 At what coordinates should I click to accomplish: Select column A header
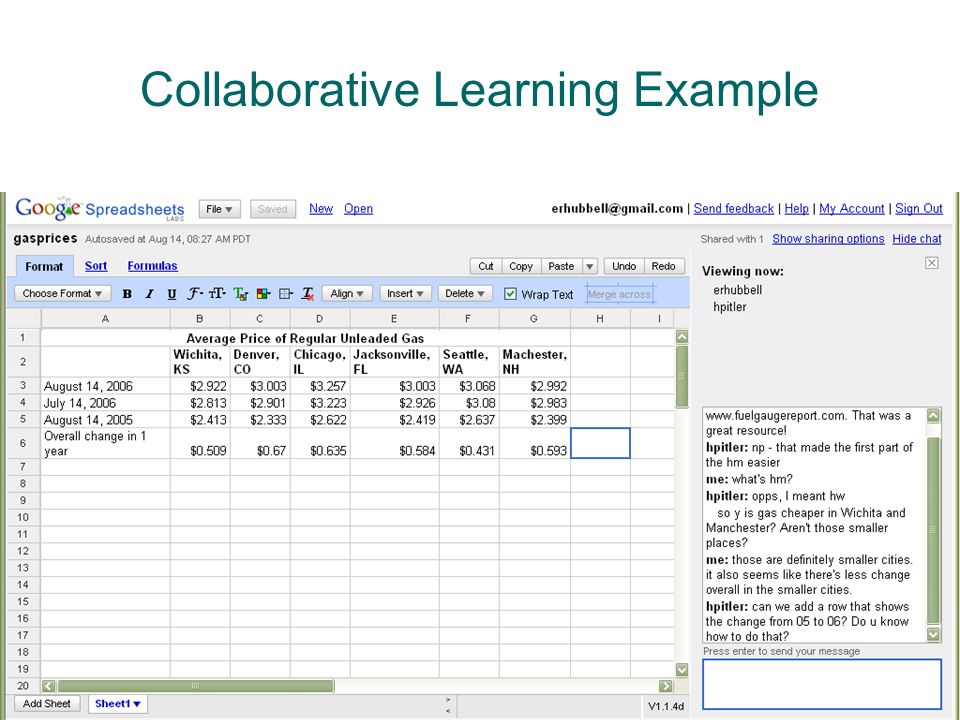[x=105, y=318]
